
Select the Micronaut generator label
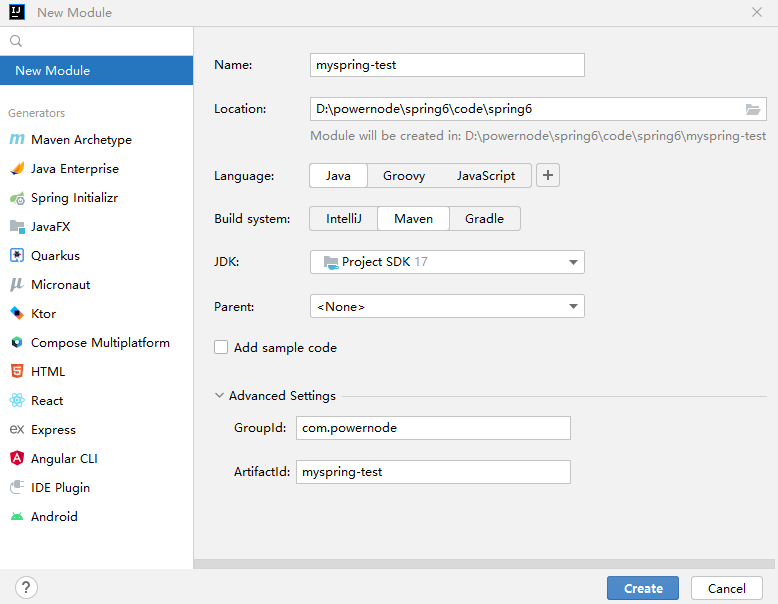61,285
